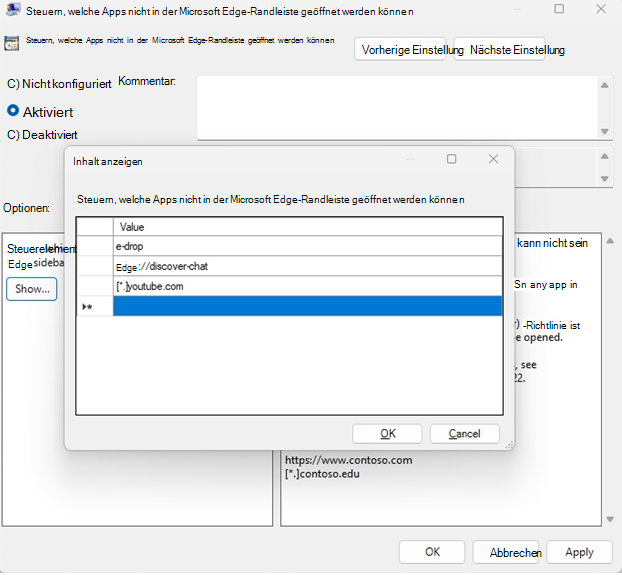Click the policy setting icon beside the heading
The image size is (622, 575).
coord(12,43)
